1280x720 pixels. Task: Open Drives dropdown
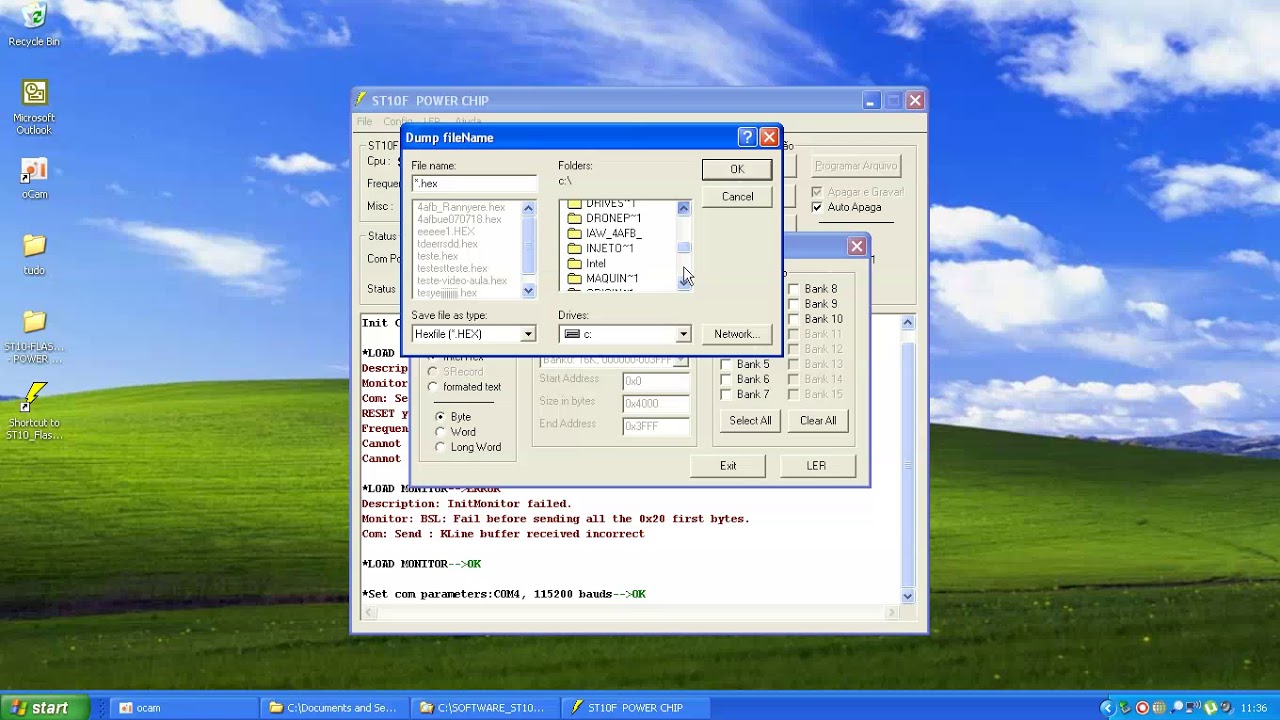(683, 334)
